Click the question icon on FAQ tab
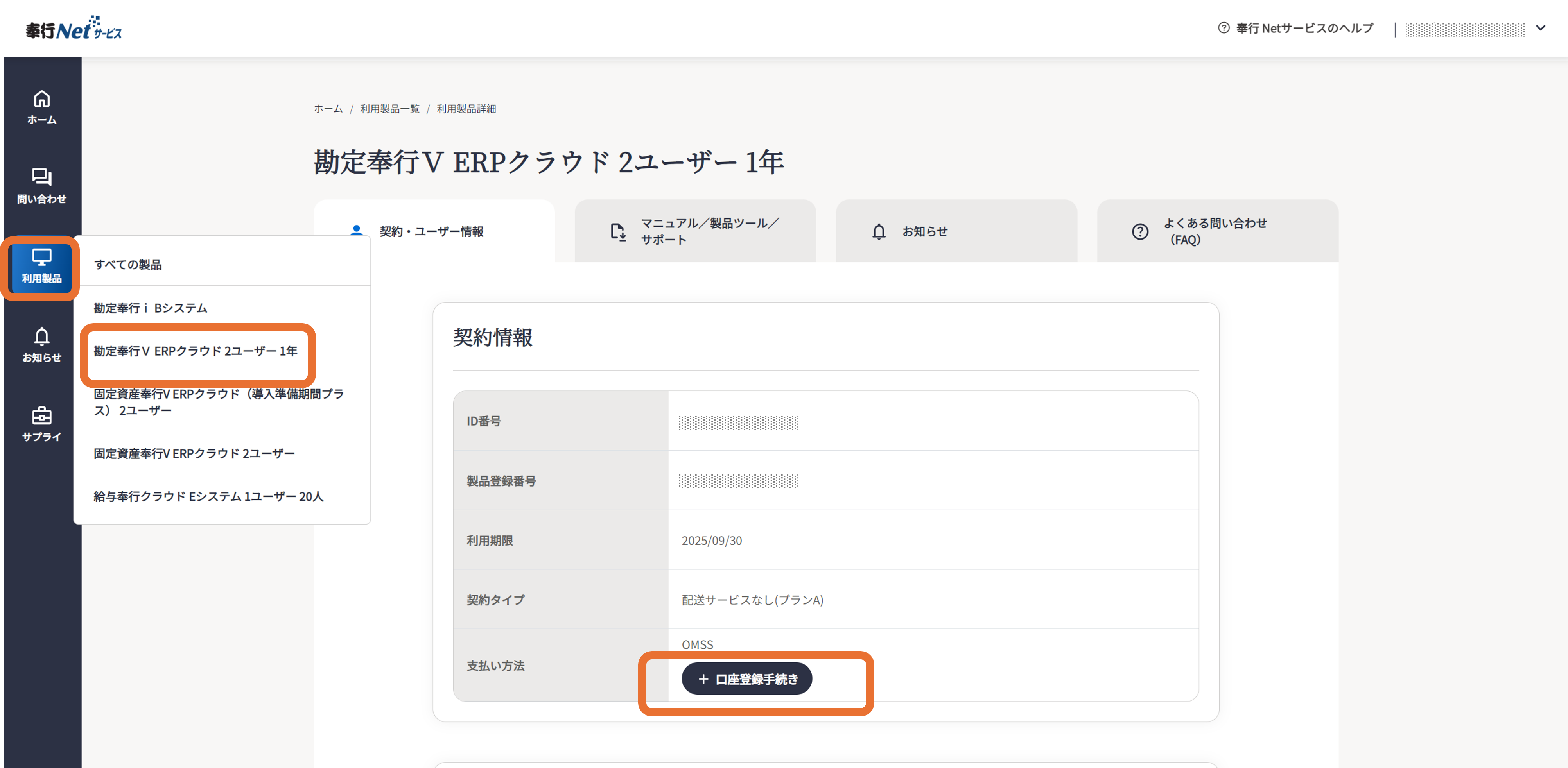The width and height of the screenshot is (1568, 768). pos(1140,231)
